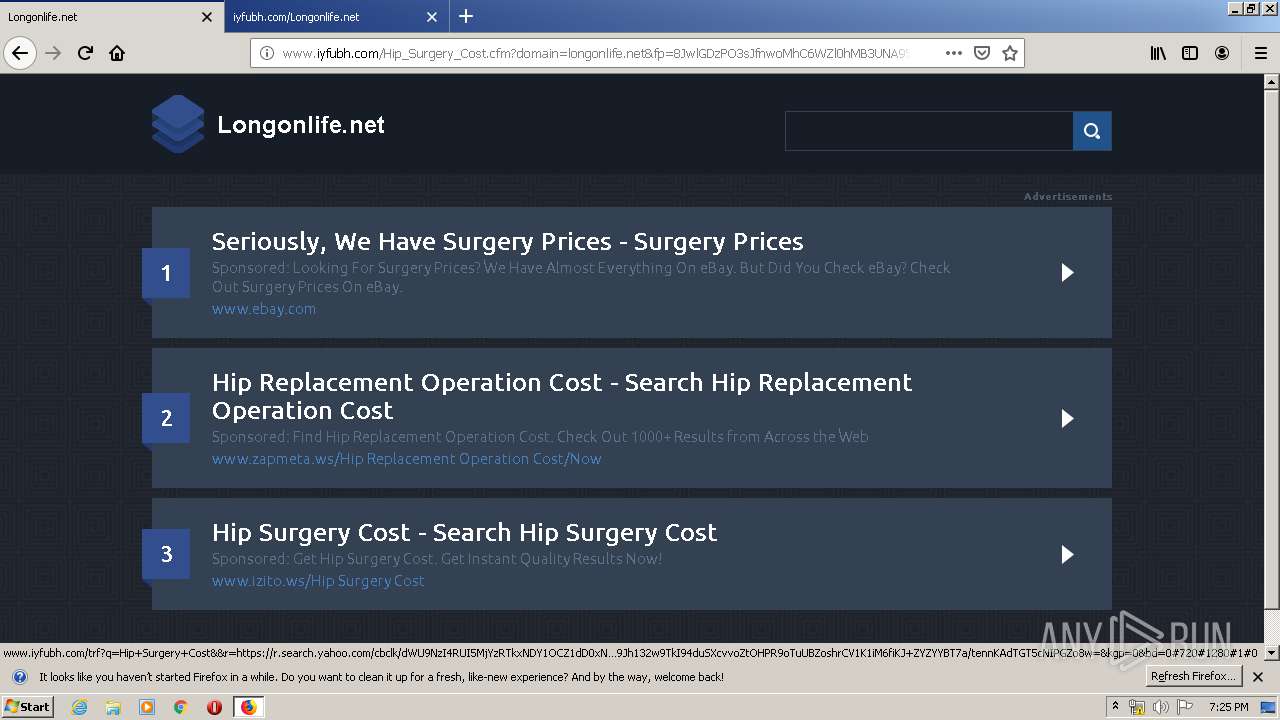Open the Firefox hamburger menu

point(1260,53)
